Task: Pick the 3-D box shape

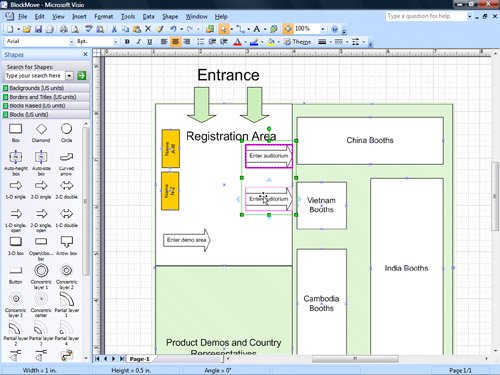Action: coord(16,245)
